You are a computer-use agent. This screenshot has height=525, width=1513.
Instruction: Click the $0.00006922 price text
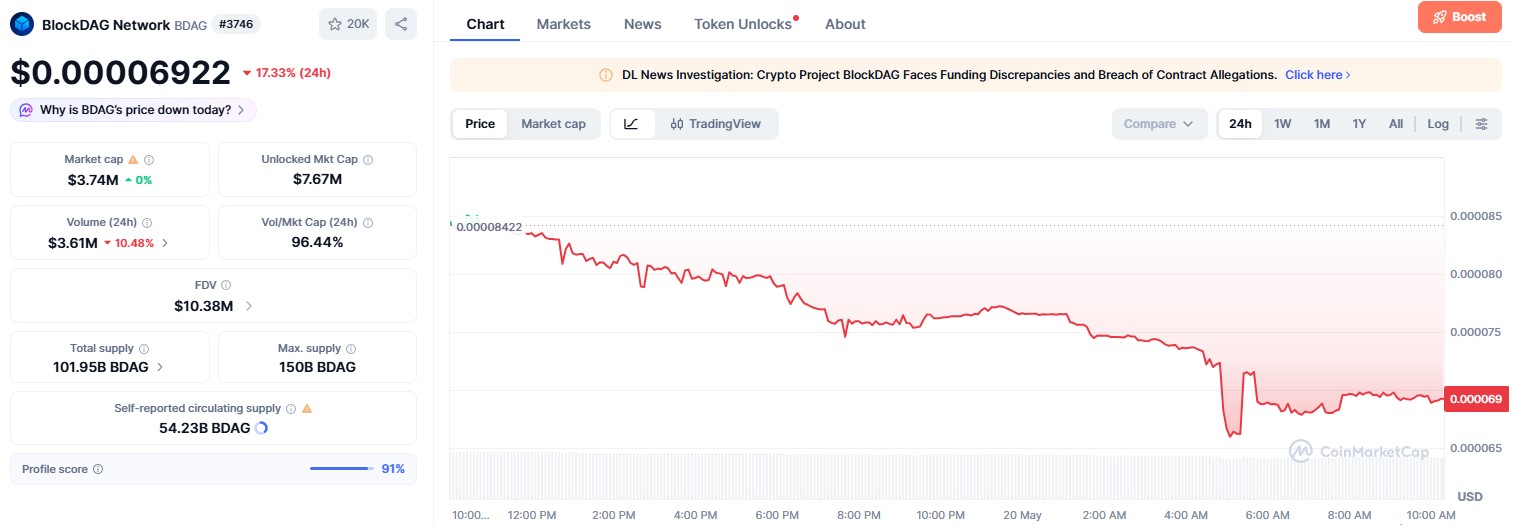click(x=121, y=72)
